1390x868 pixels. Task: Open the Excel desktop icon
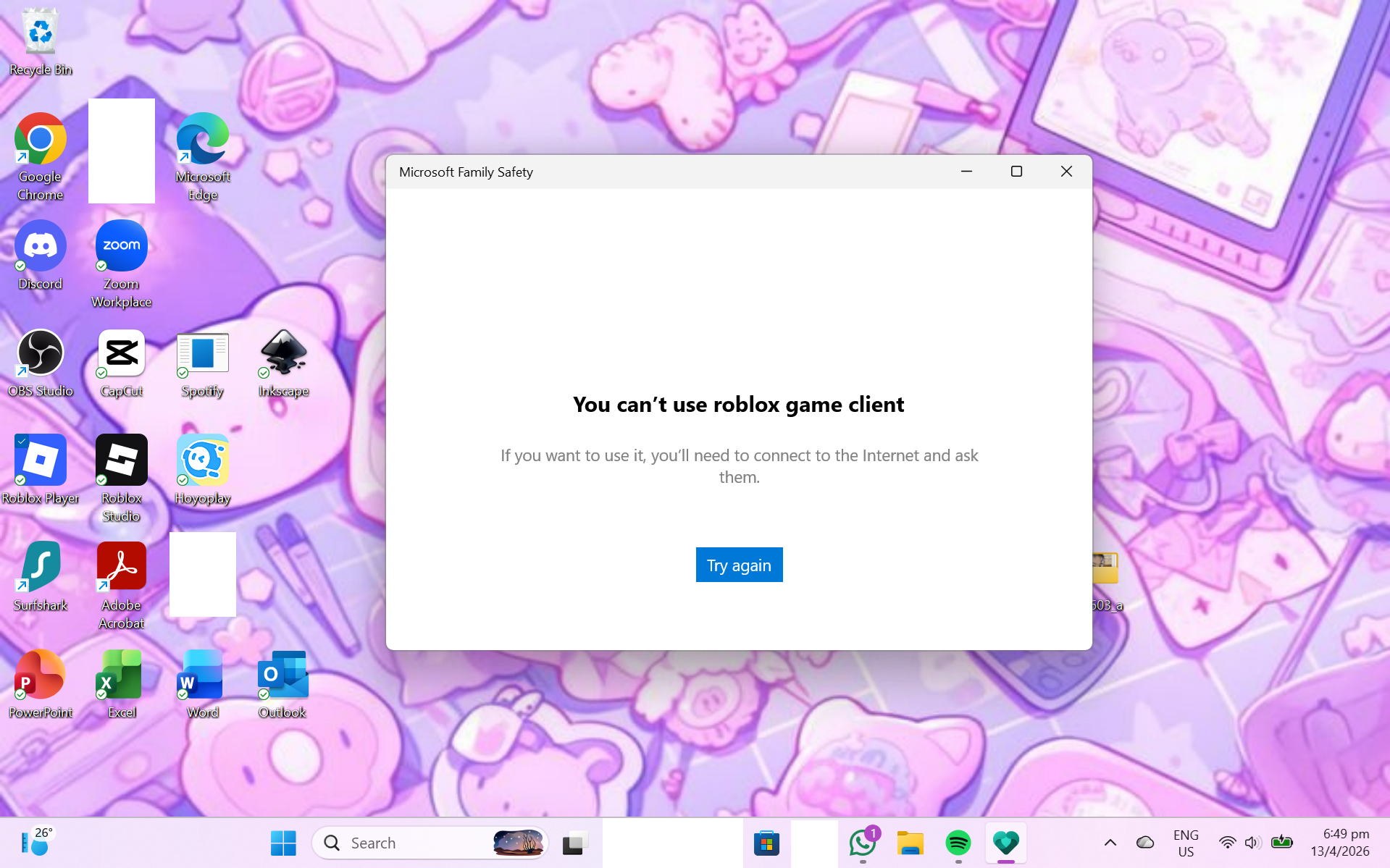[x=122, y=683]
